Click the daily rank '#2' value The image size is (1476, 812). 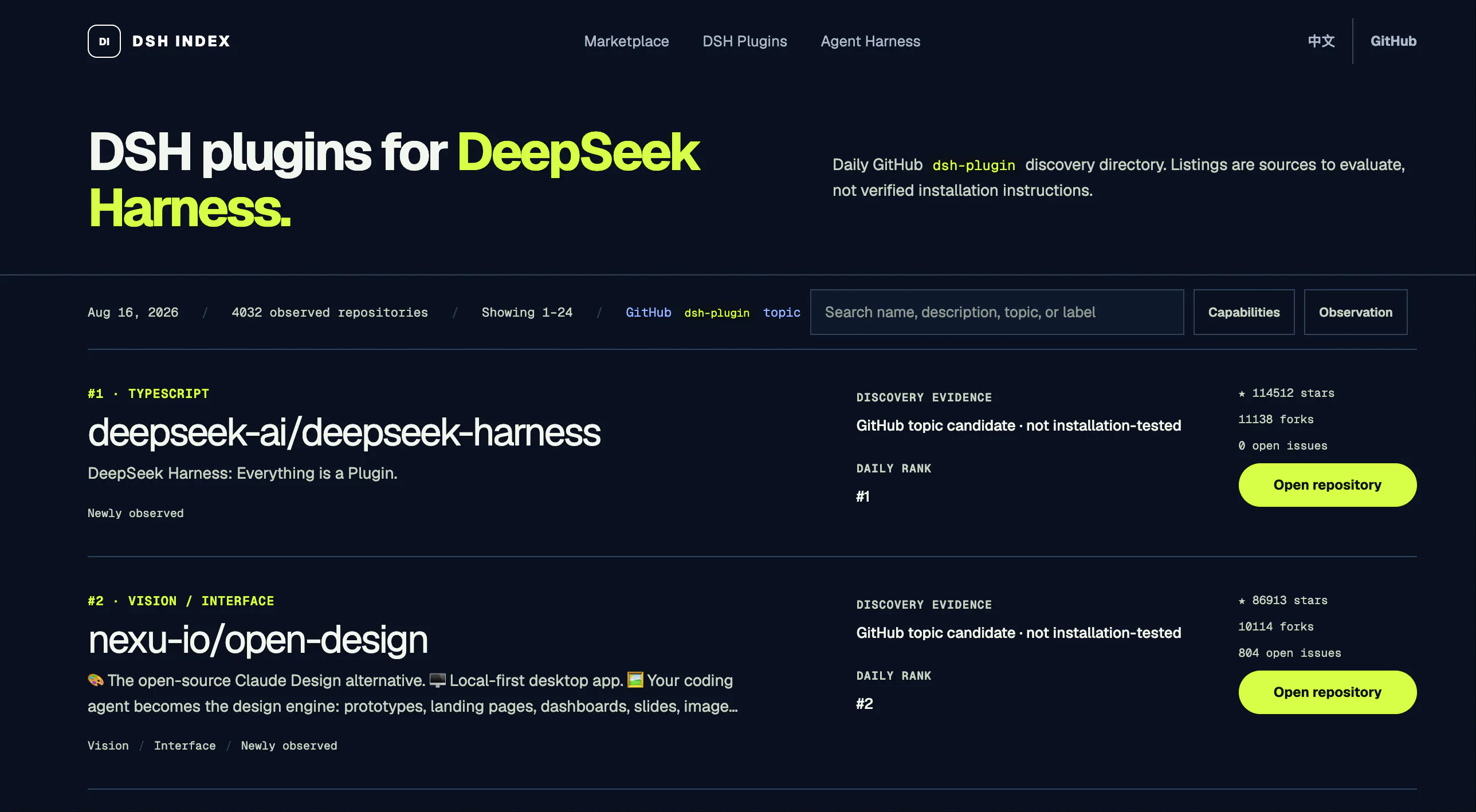point(865,704)
